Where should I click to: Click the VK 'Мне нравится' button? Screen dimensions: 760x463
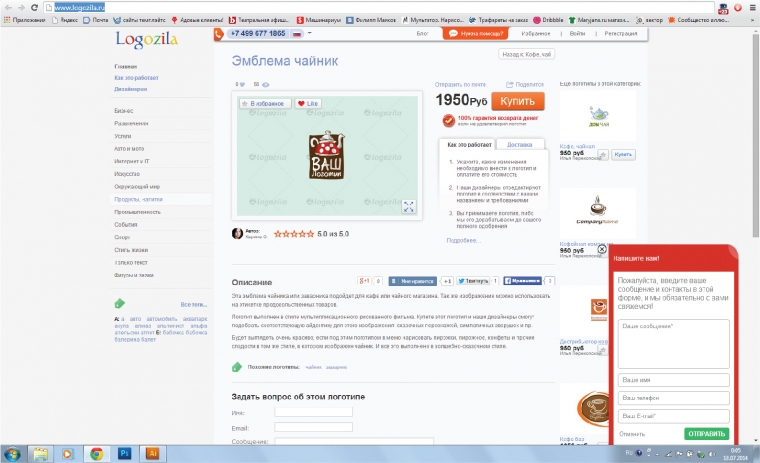tap(412, 282)
